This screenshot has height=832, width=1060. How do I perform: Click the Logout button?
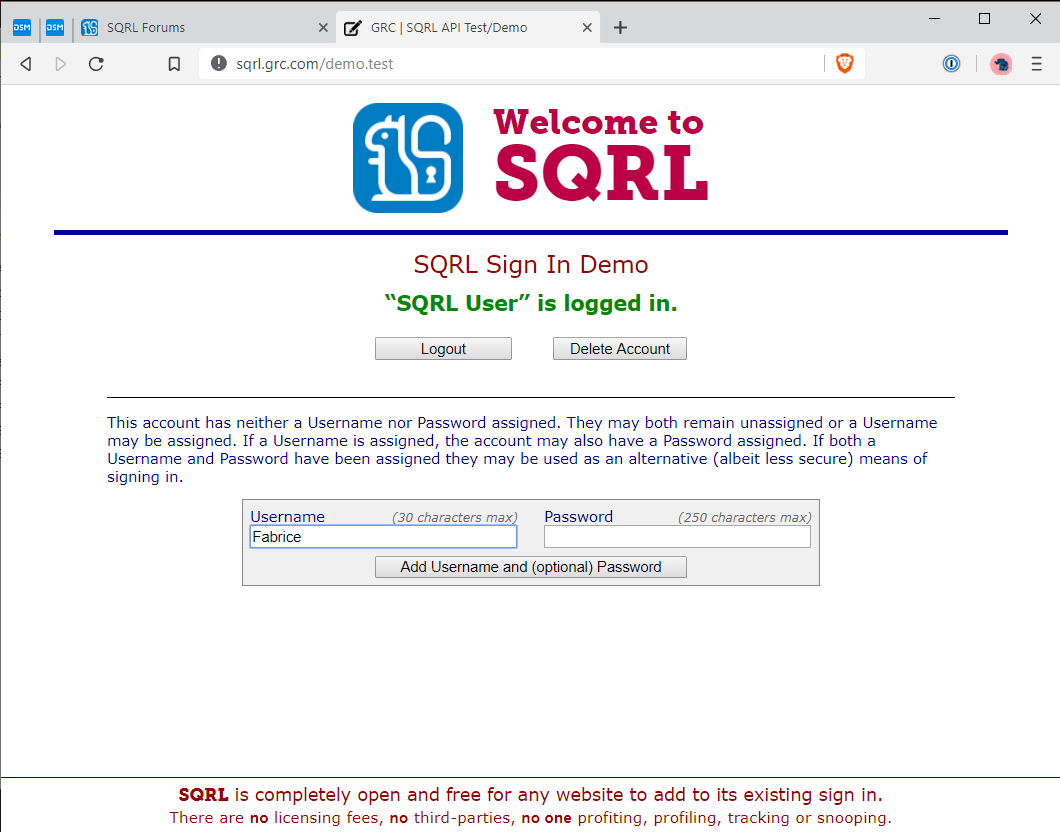[x=443, y=349]
